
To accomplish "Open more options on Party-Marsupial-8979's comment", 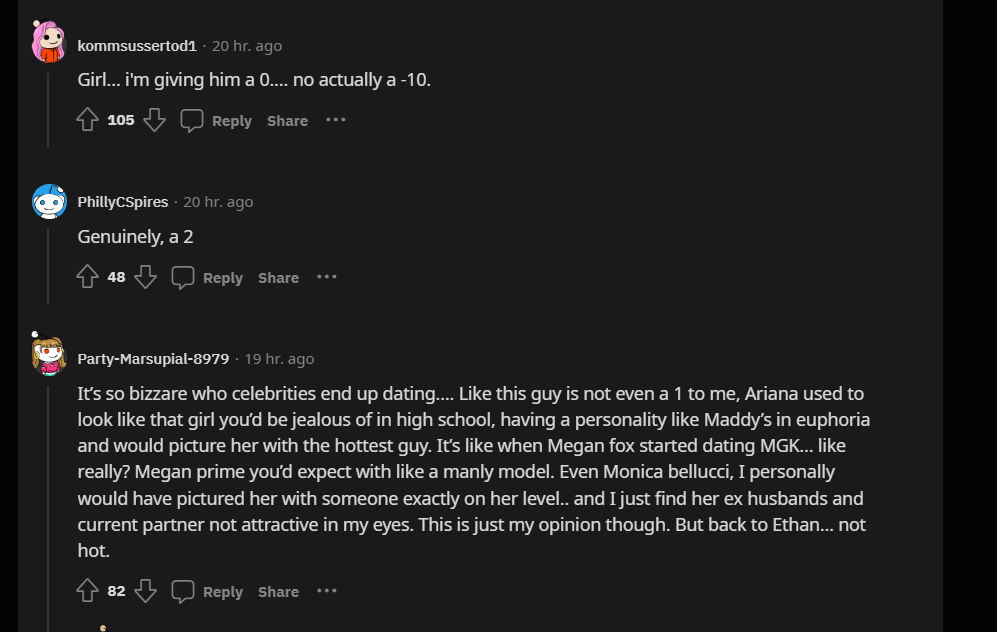I will click(x=327, y=591).
